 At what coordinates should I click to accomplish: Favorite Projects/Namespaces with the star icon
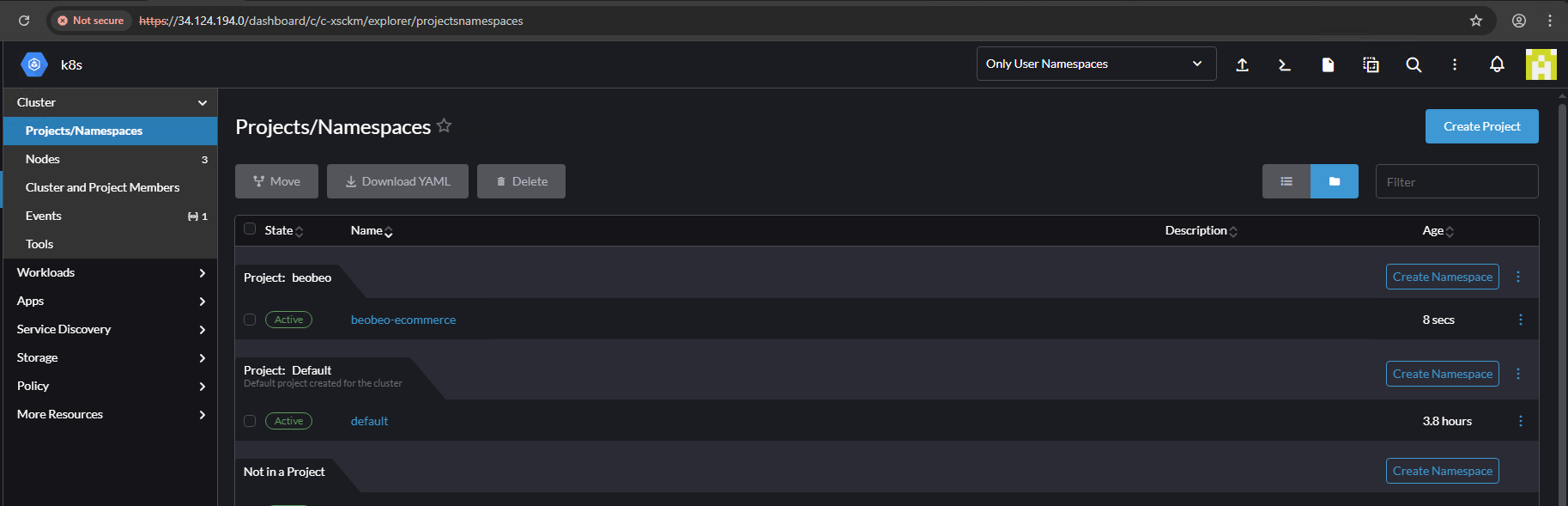tap(444, 126)
